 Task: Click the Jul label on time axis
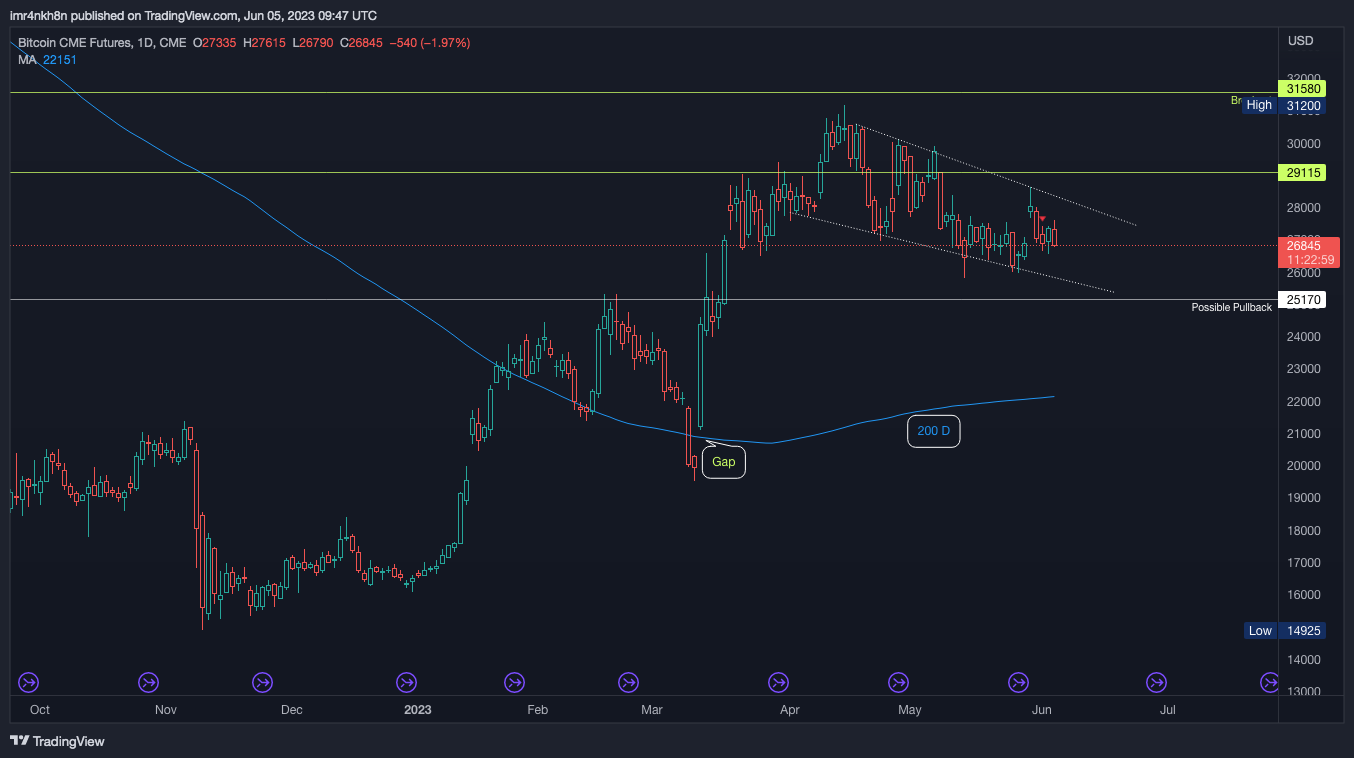[1167, 710]
